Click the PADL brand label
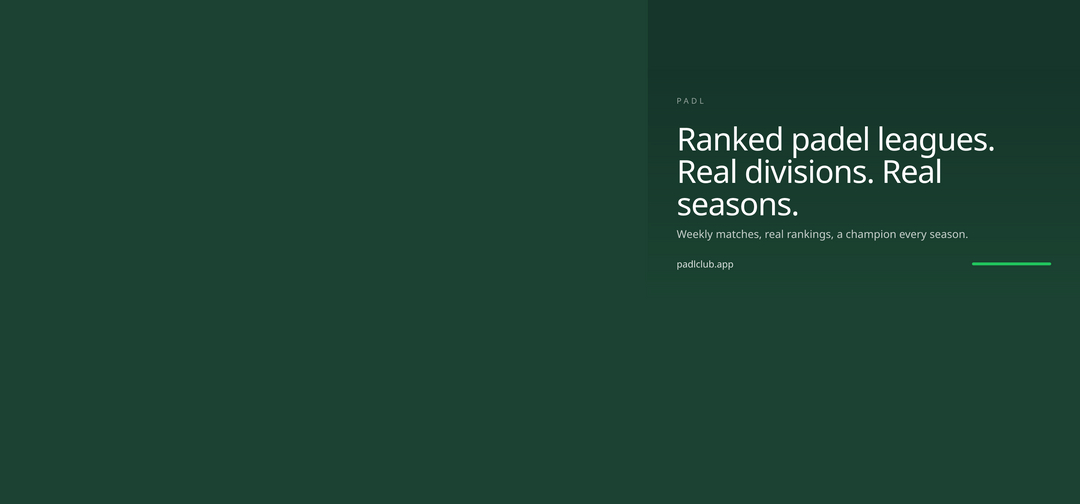Image resolution: width=1080 pixels, height=504 pixels. (690, 101)
